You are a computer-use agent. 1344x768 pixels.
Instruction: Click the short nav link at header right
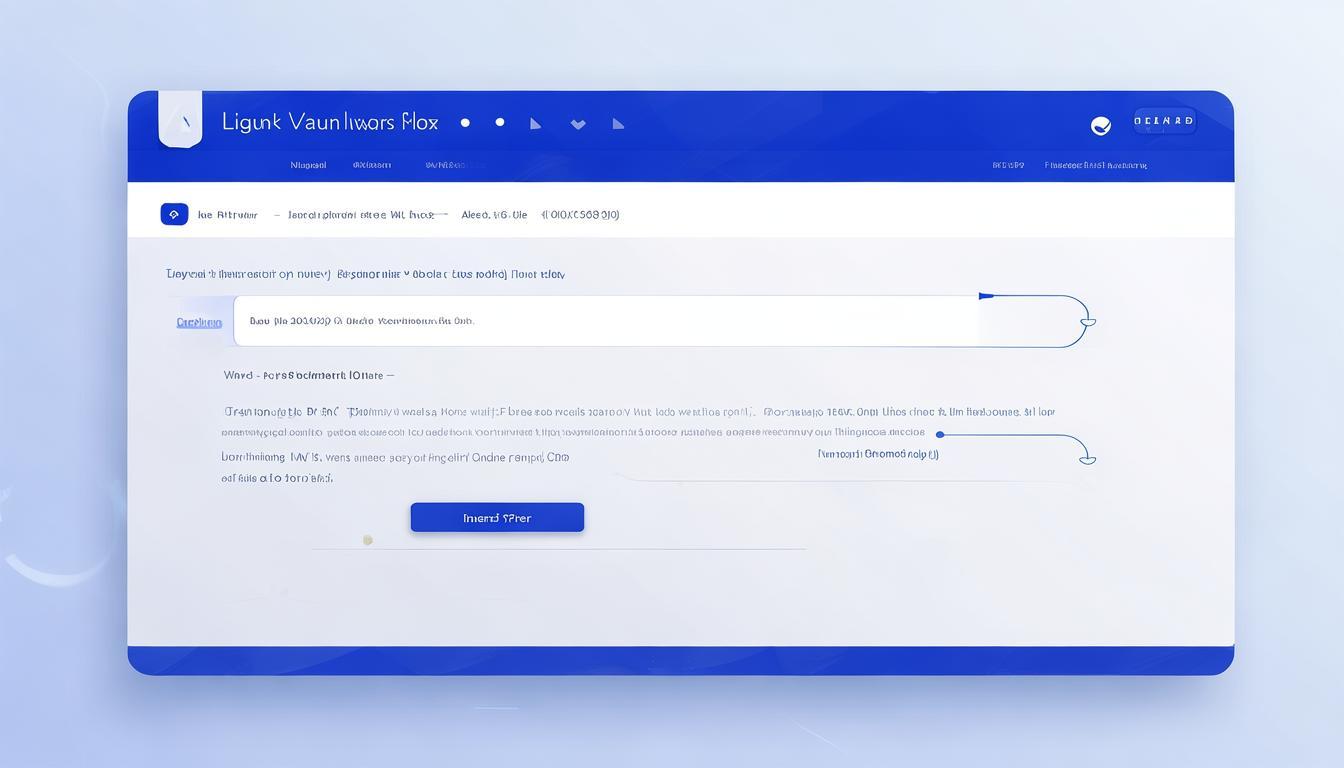[x=1008, y=165]
